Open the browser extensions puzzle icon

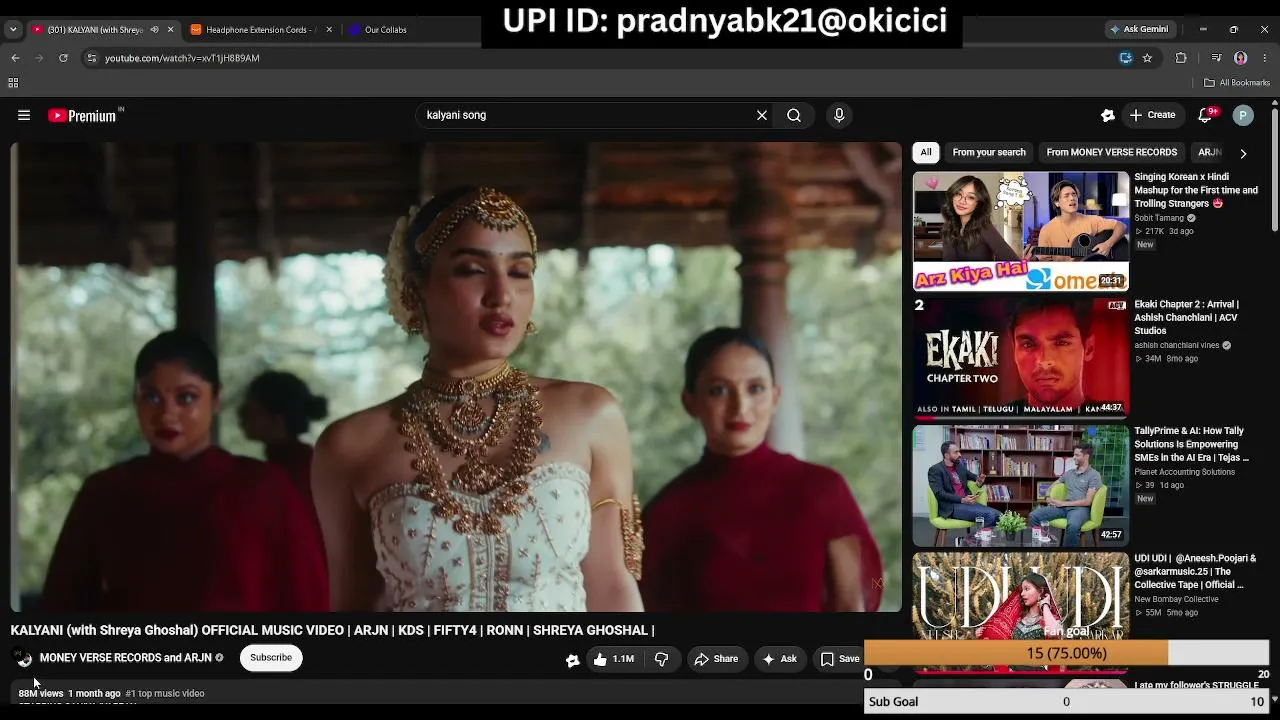coord(1181,58)
